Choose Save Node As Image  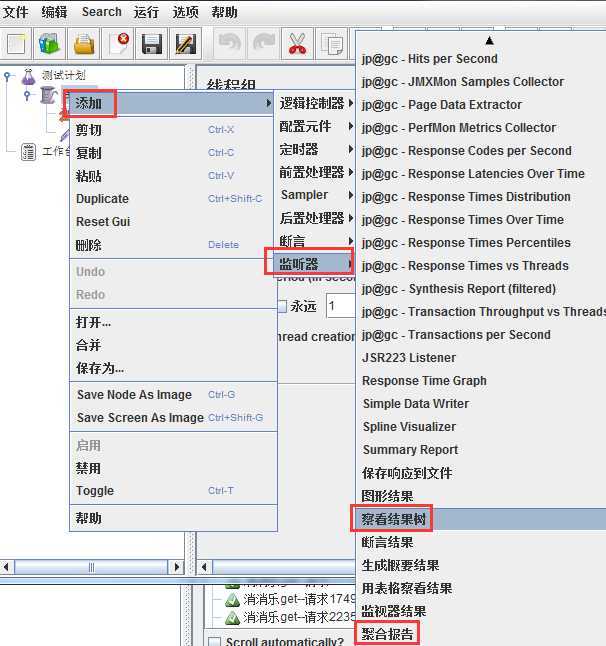coord(173,395)
